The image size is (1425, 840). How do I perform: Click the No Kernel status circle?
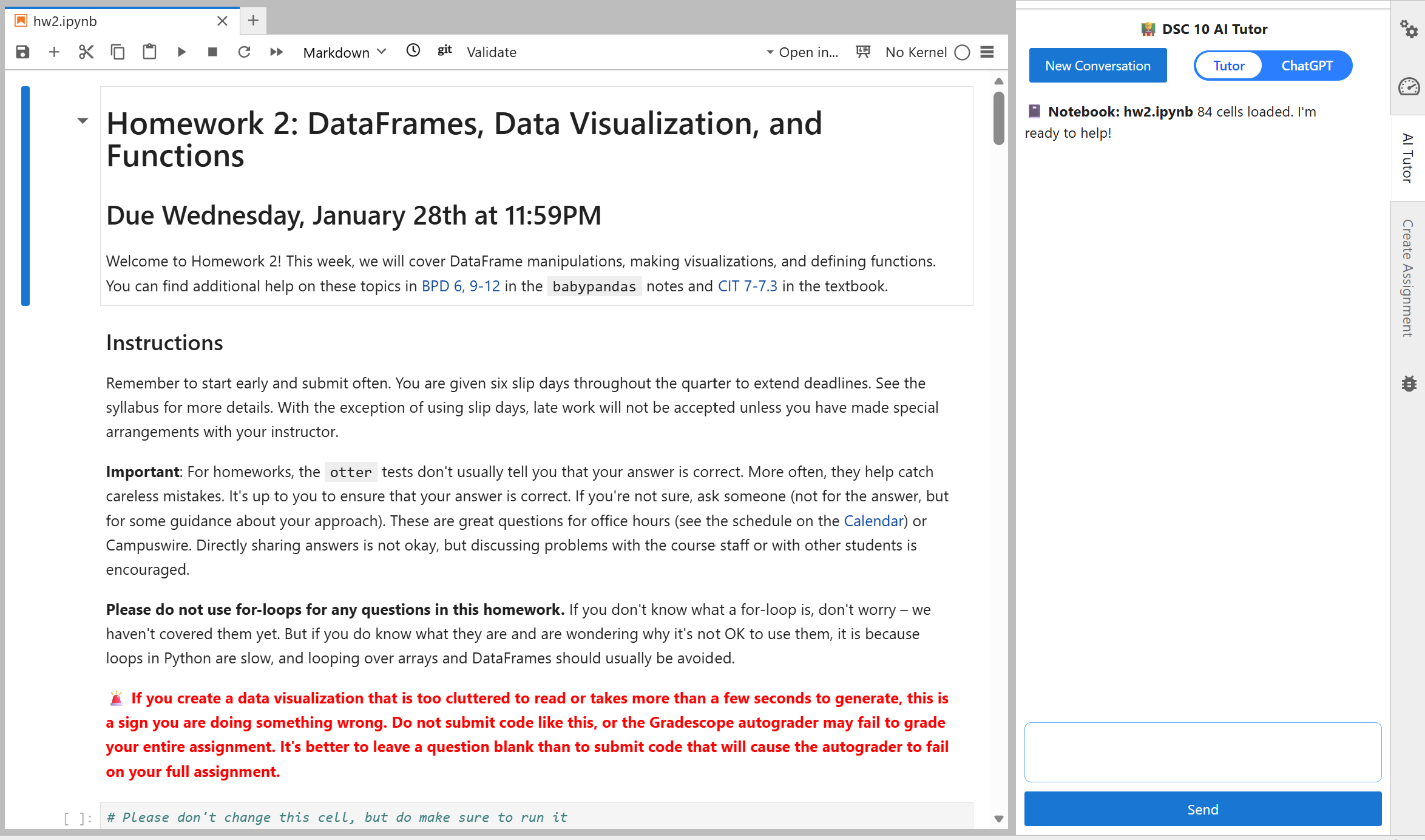962,53
